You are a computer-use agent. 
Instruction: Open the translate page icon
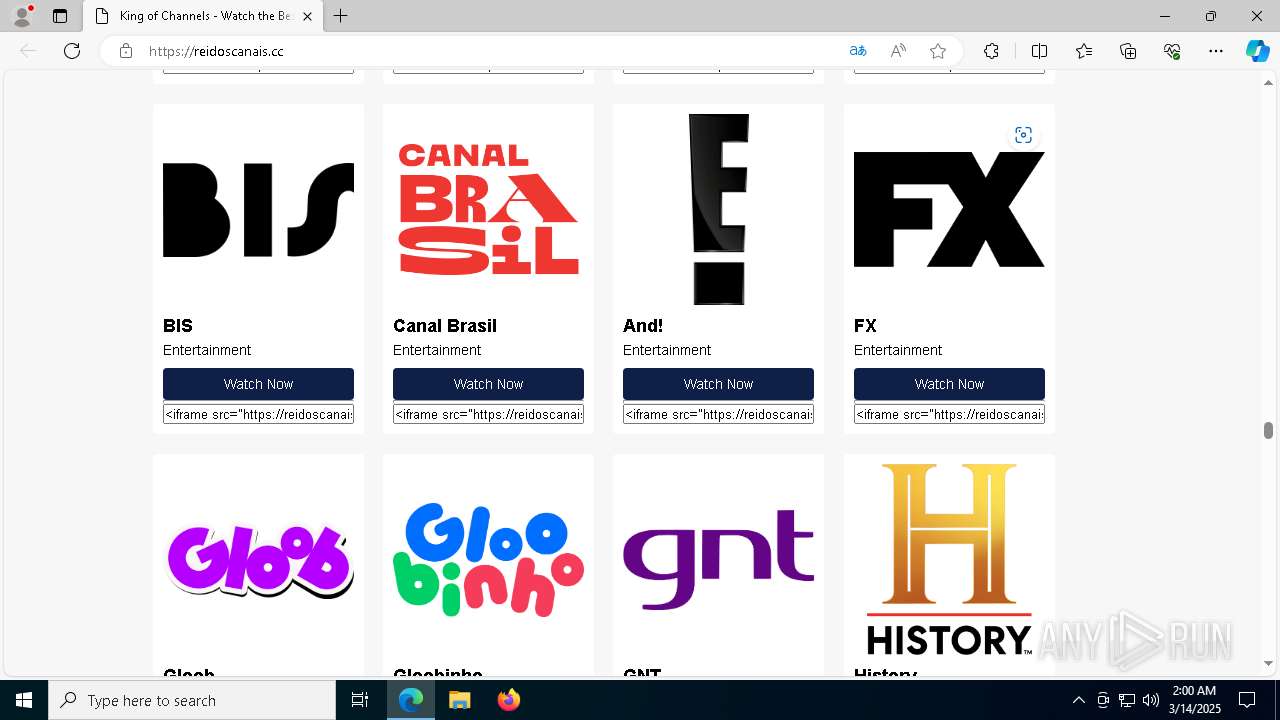point(858,51)
